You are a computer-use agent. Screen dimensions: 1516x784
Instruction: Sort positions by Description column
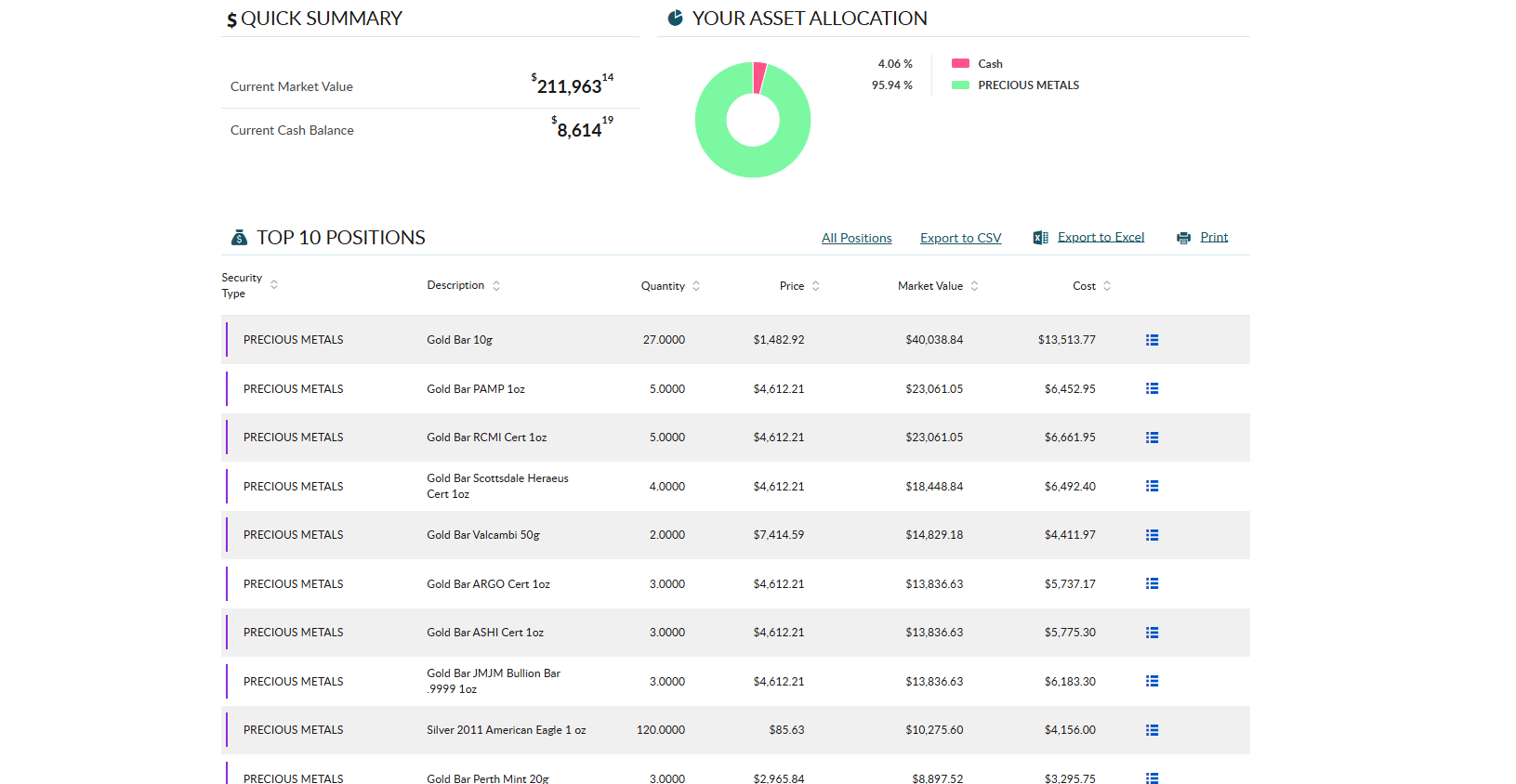pyautogui.click(x=496, y=286)
